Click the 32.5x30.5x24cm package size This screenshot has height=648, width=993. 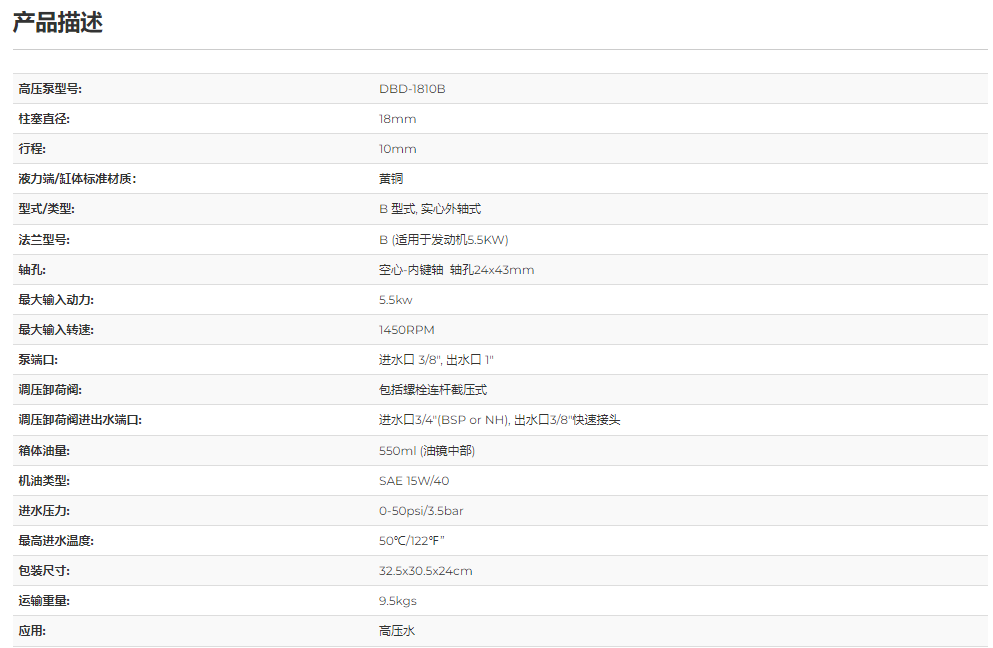coord(425,571)
